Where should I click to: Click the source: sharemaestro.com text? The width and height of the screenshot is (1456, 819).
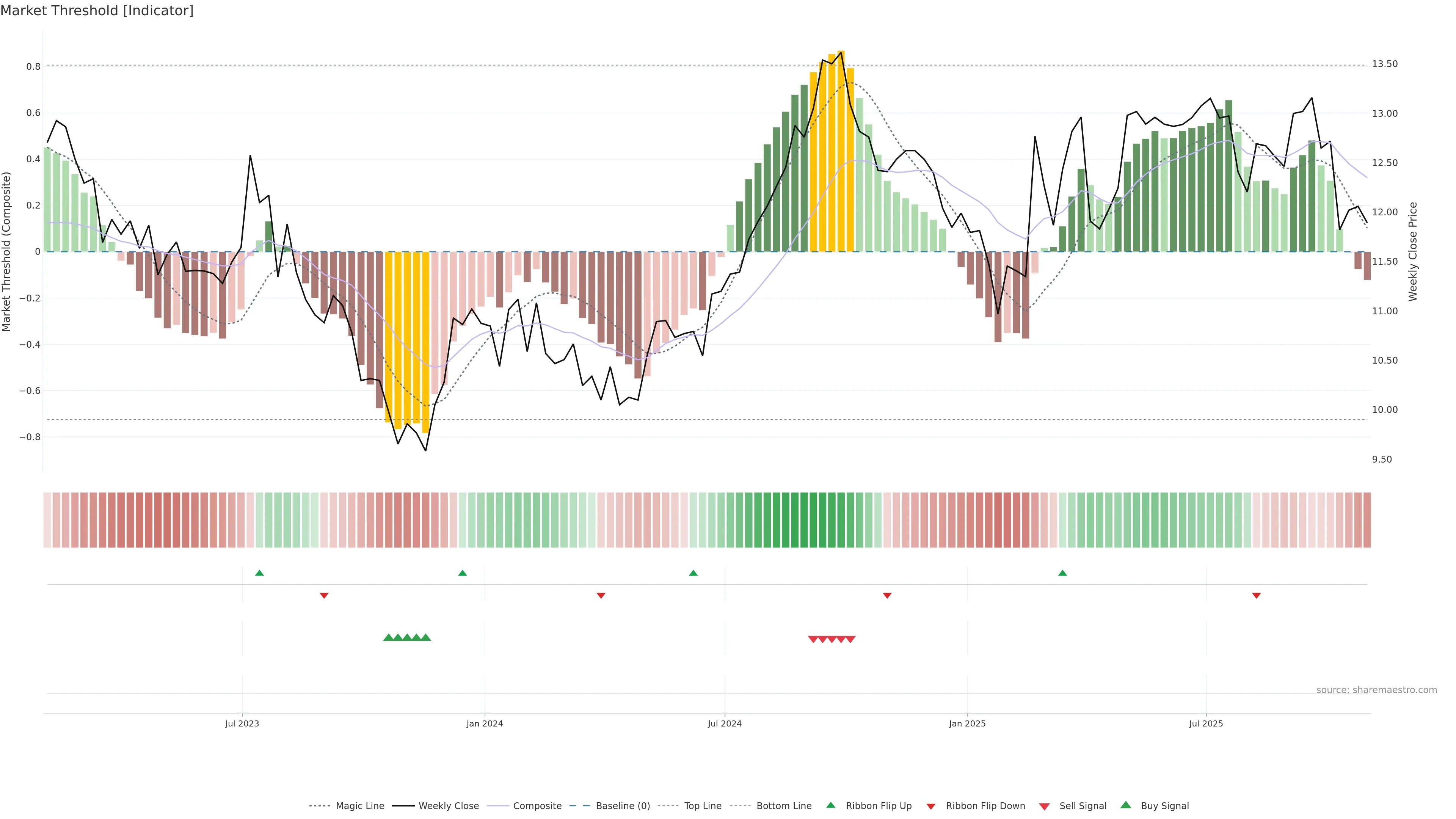pyautogui.click(x=1376, y=690)
